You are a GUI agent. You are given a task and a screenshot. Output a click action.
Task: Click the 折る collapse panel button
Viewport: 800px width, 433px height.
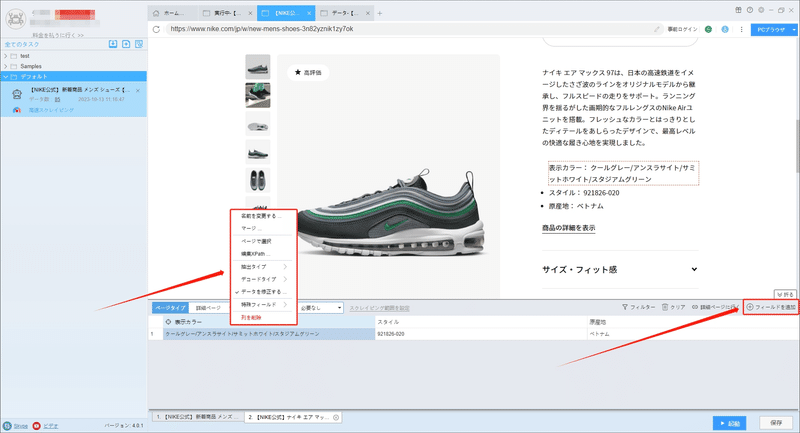click(x=785, y=295)
